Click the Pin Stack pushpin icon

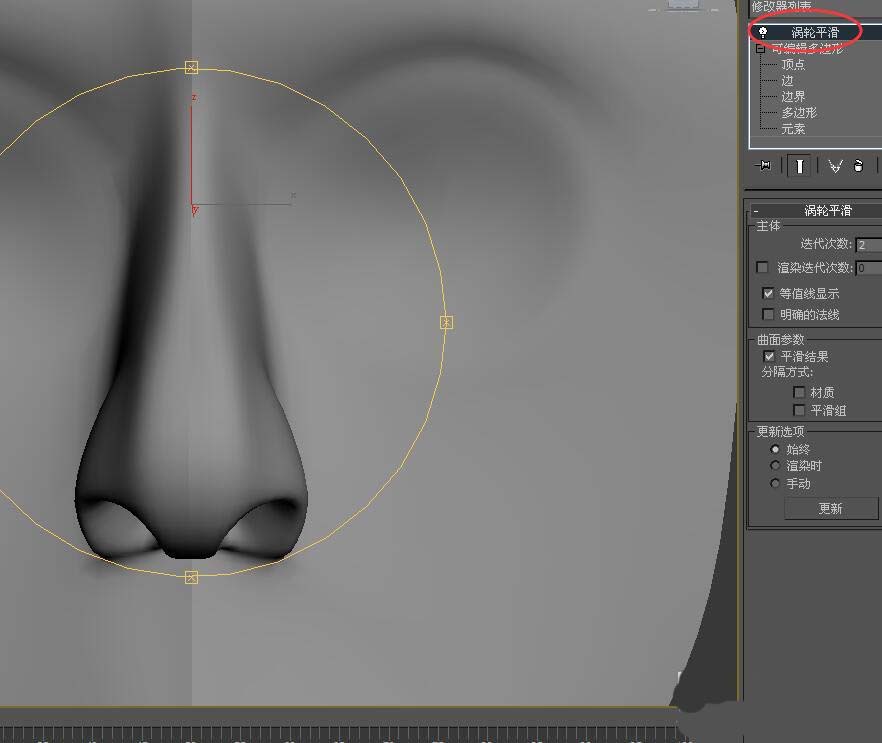[x=764, y=165]
